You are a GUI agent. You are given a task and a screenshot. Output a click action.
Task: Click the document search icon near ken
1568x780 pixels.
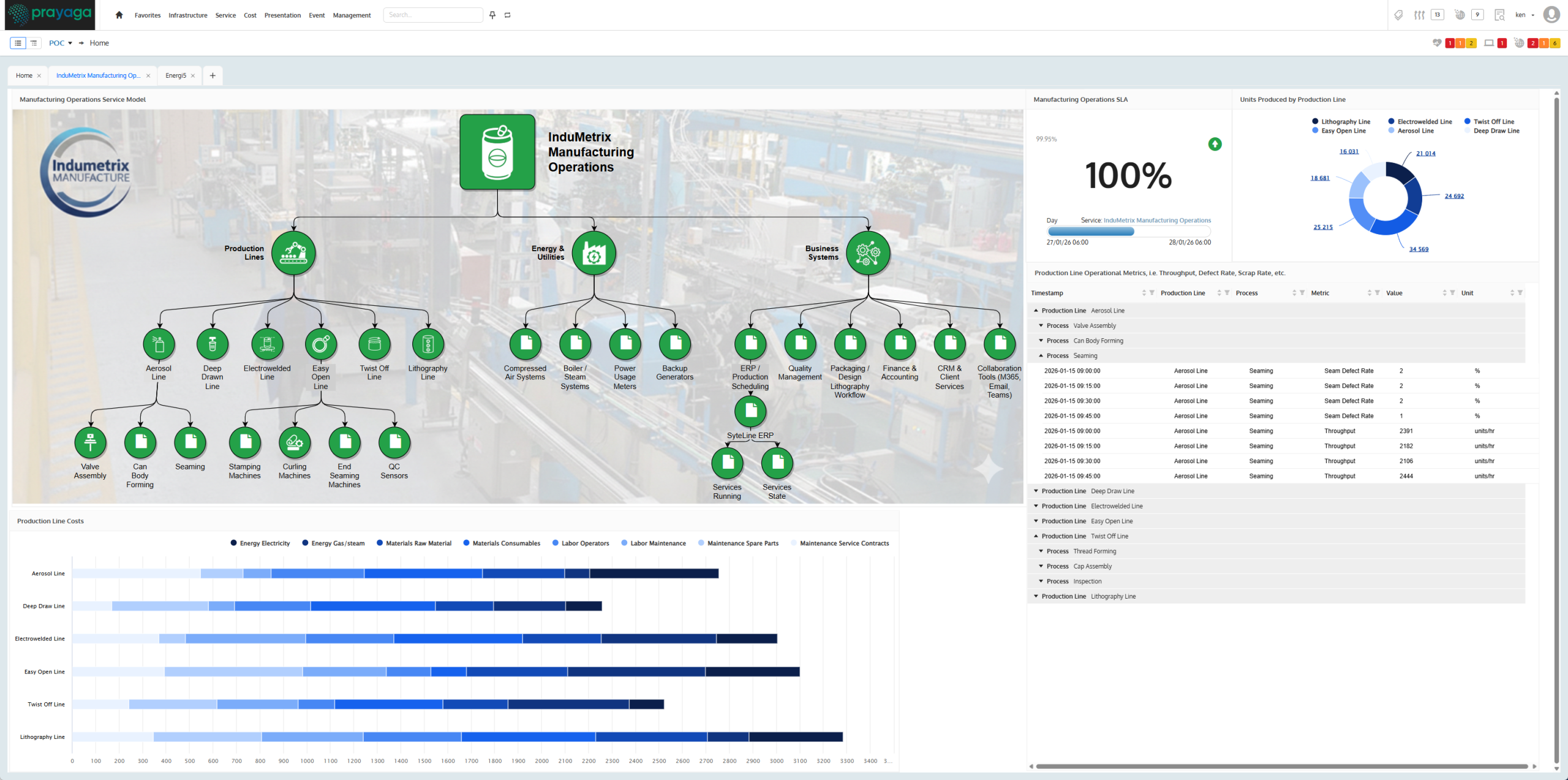coord(1499,15)
